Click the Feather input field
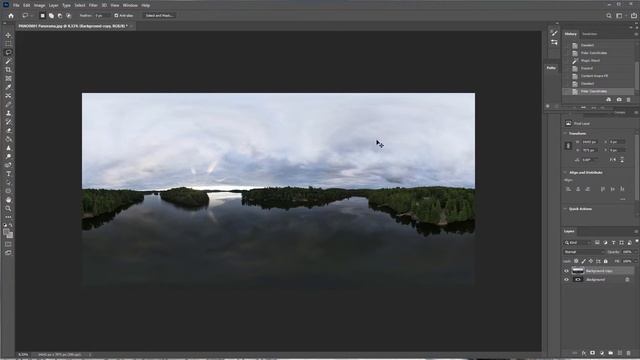Image resolution: width=640 pixels, height=360 pixels. click(102, 16)
